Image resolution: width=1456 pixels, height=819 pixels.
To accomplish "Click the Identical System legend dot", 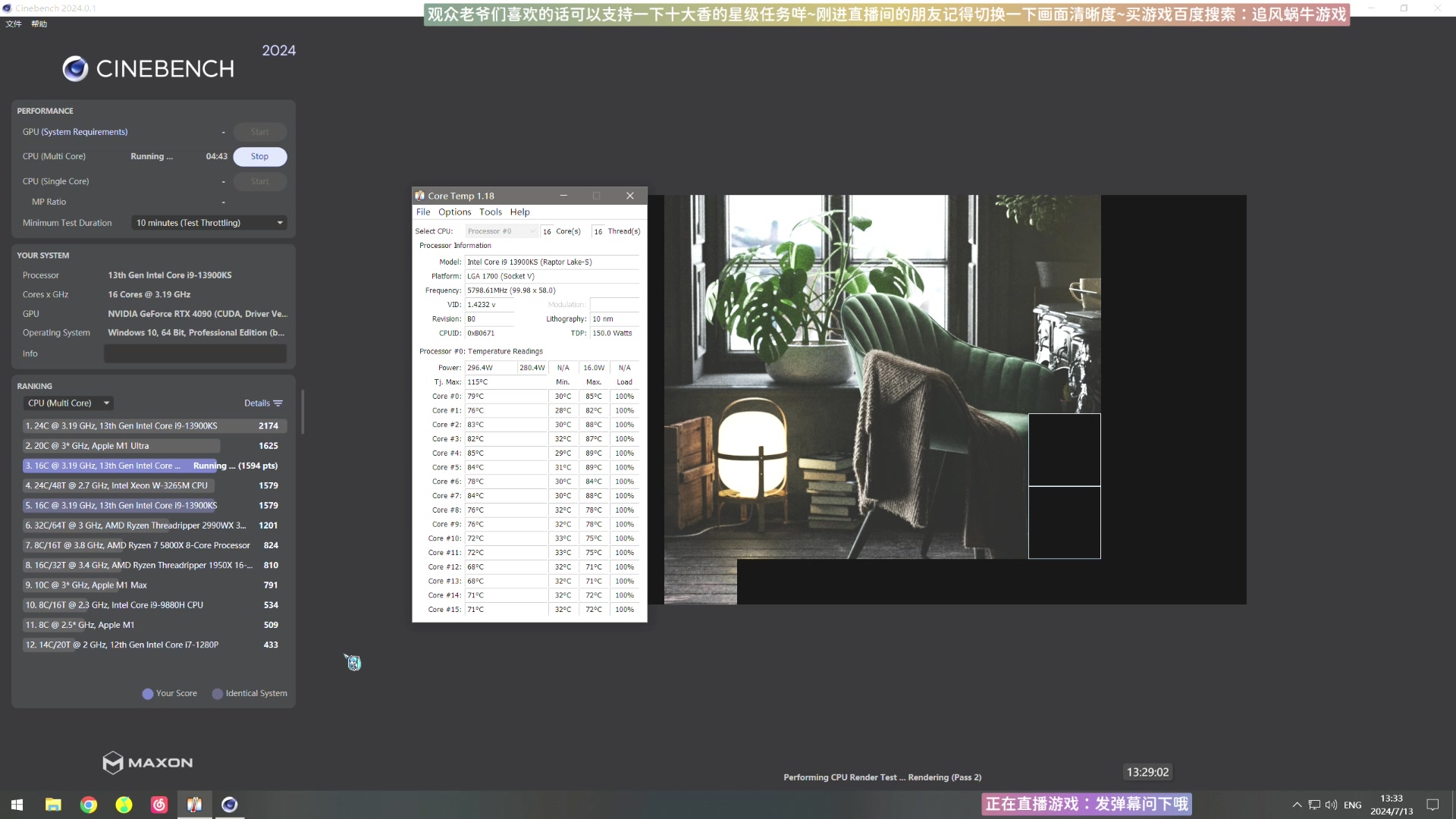I will pyautogui.click(x=218, y=694).
